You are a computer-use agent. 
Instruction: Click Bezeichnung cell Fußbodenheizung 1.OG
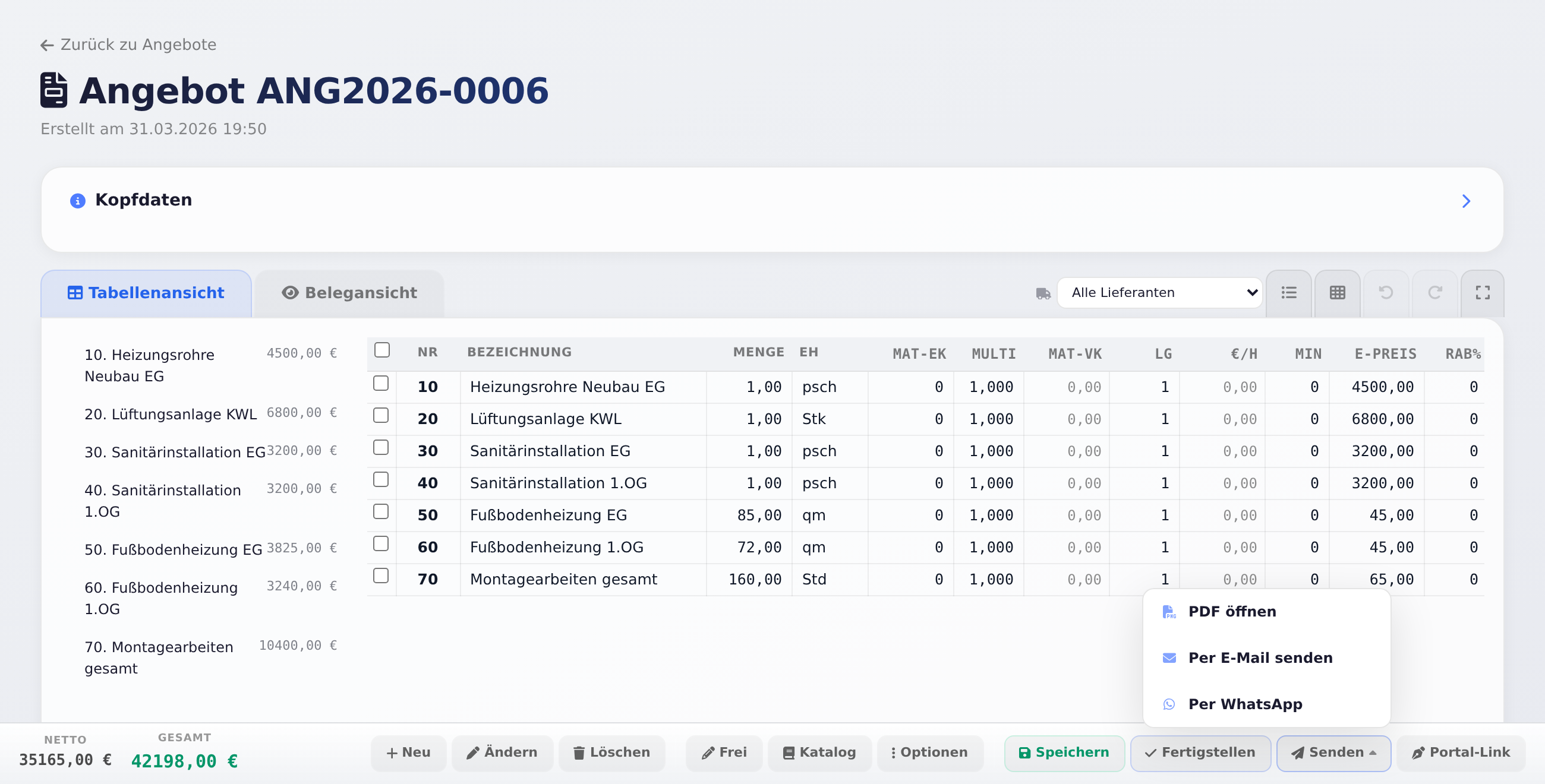[x=583, y=548]
